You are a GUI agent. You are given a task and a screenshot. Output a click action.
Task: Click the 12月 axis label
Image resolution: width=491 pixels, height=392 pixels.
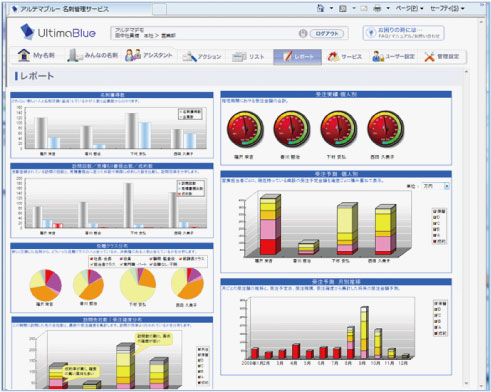coord(403,363)
